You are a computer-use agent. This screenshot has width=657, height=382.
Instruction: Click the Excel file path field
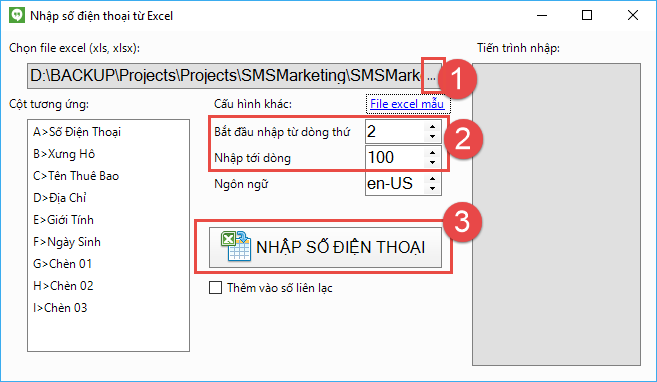coord(225,76)
